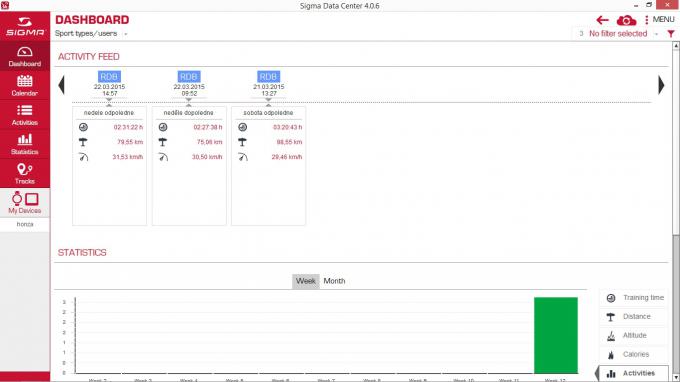
Task: Select Calories statistics tab
Action: (635, 354)
